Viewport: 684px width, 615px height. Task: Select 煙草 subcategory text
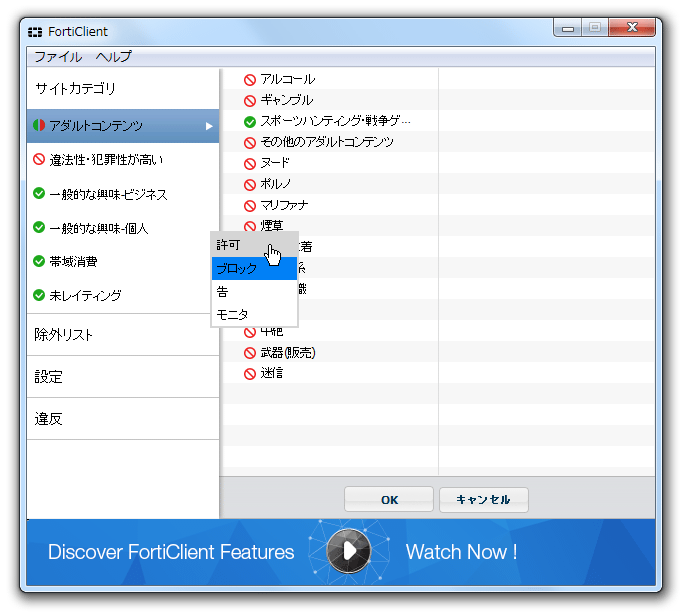point(272,226)
